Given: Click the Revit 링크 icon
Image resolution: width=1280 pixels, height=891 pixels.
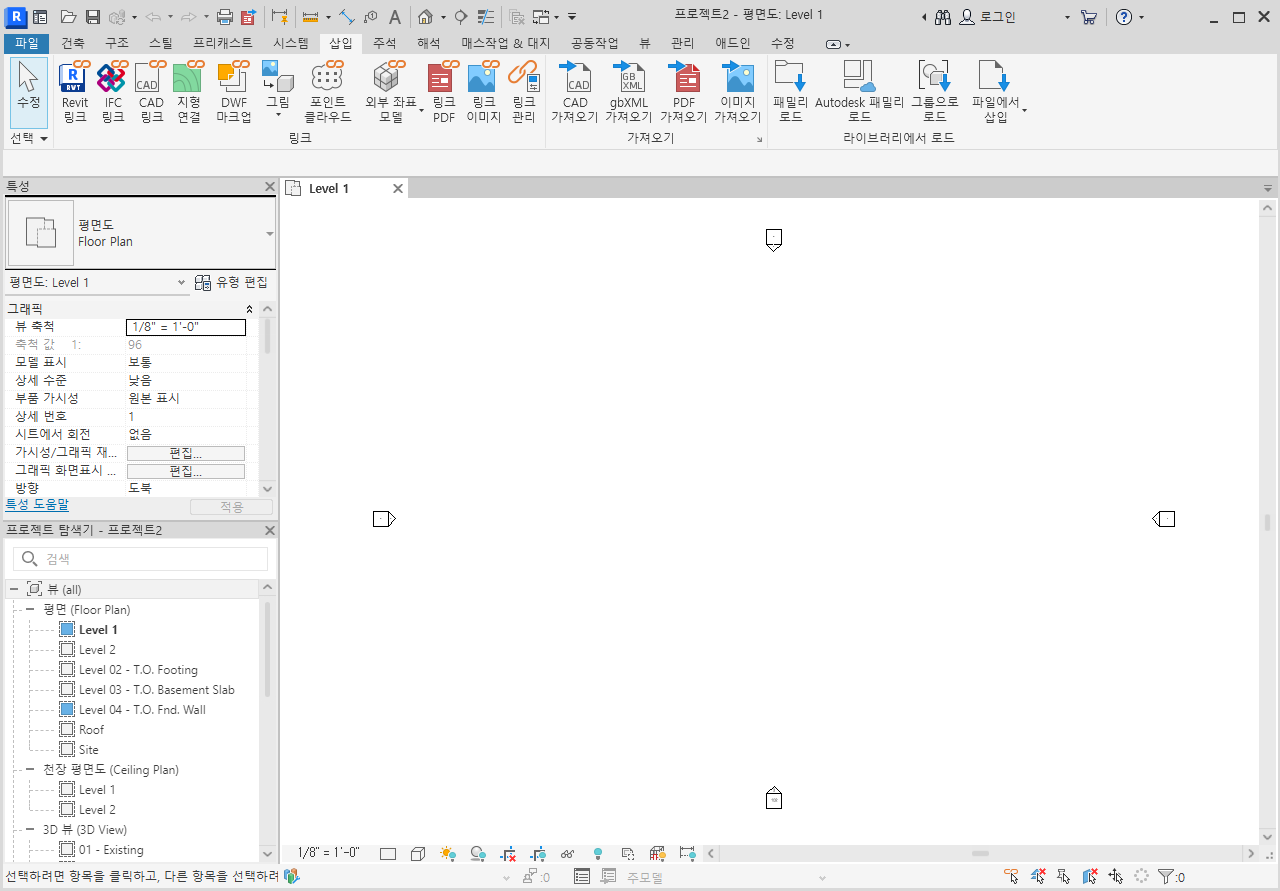Looking at the screenshot, I should pyautogui.click(x=75, y=92).
